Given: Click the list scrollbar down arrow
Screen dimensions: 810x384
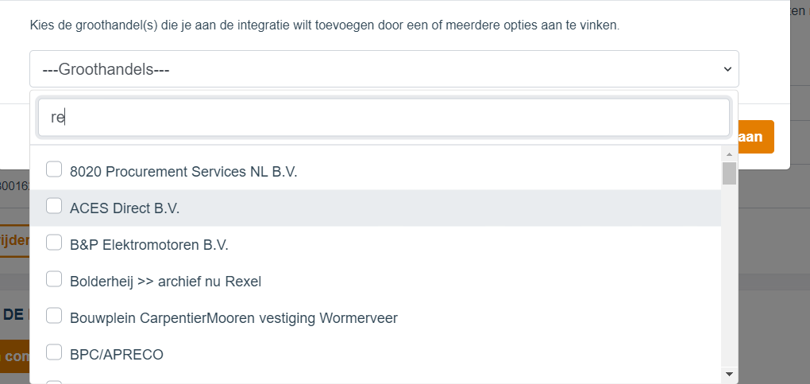Looking at the screenshot, I should tap(729, 374).
